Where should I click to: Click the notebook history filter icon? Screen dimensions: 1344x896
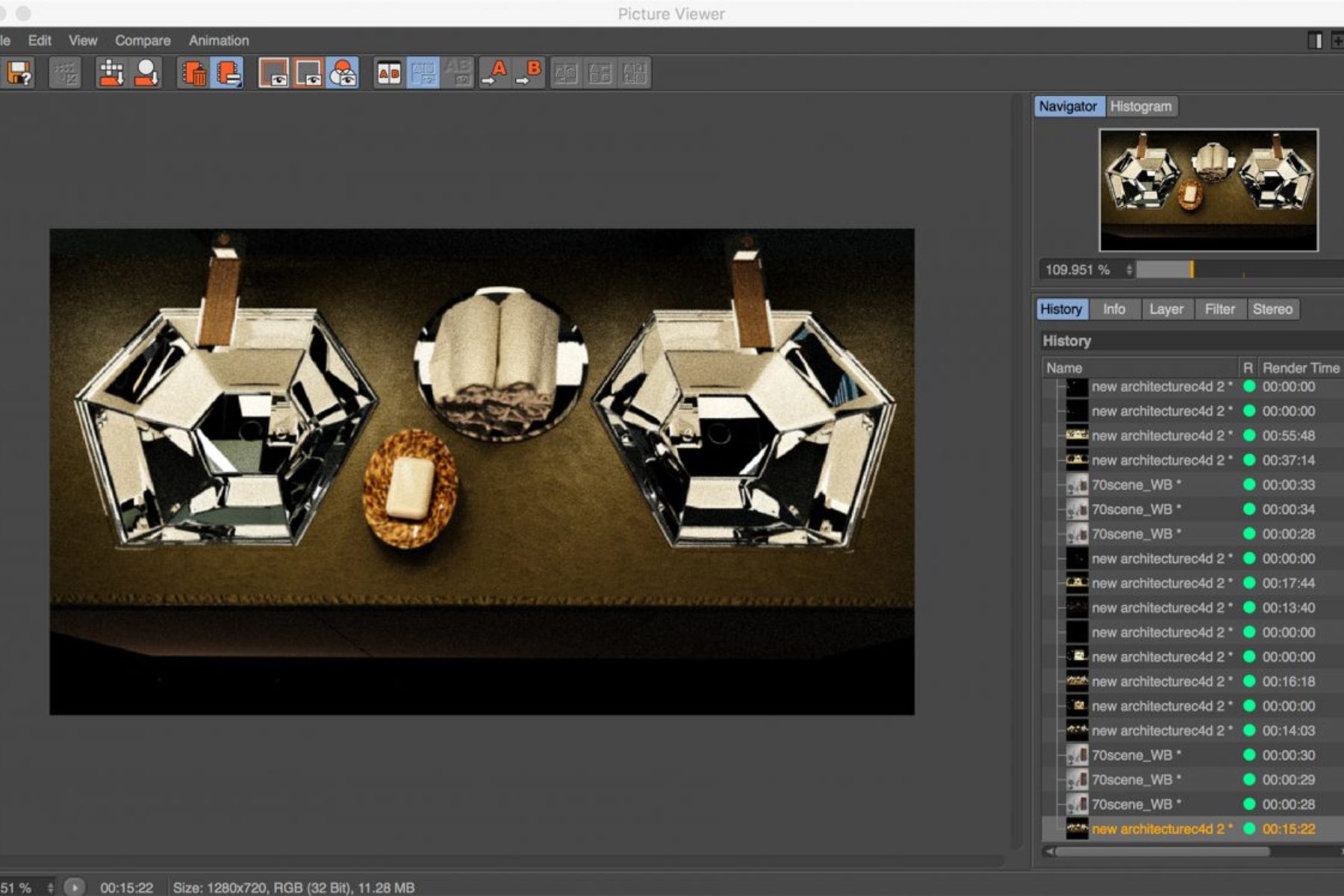point(228,73)
